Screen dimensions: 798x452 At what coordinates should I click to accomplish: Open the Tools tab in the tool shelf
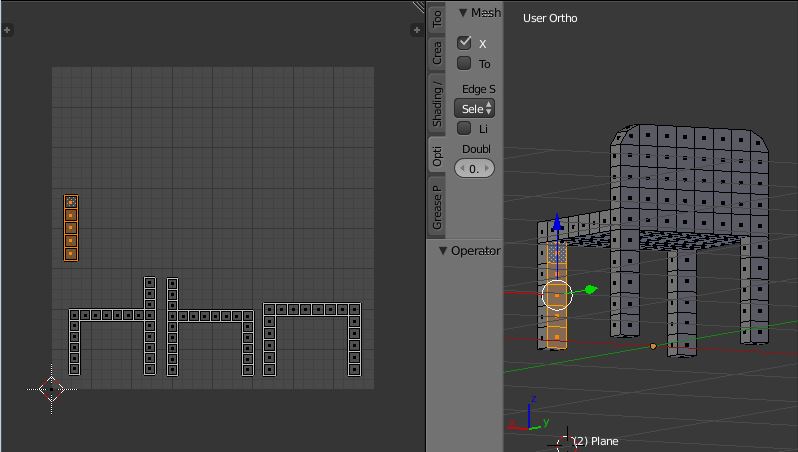[437, 18]
